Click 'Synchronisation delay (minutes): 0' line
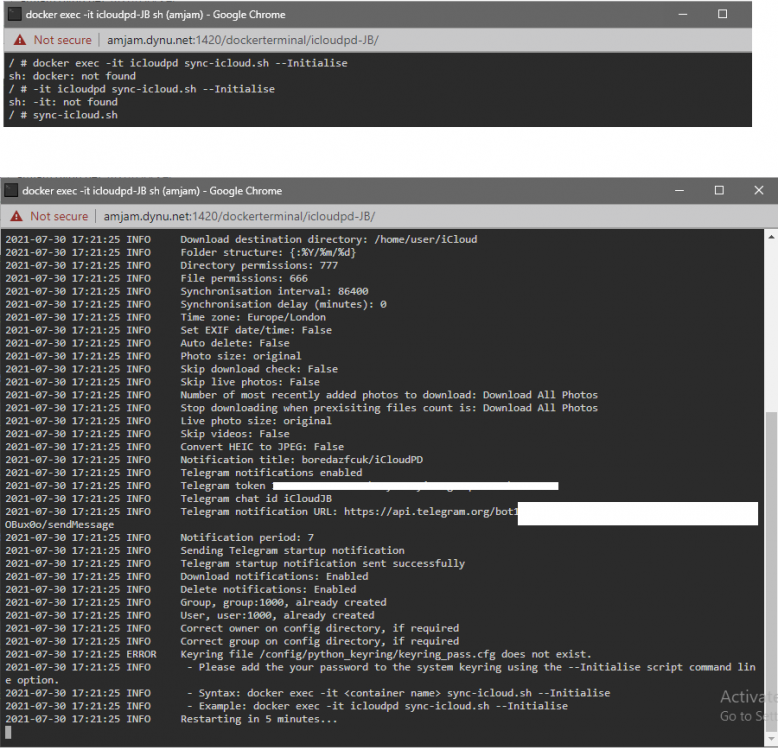This screenshot has height=750, width=778. coord(283,304)
